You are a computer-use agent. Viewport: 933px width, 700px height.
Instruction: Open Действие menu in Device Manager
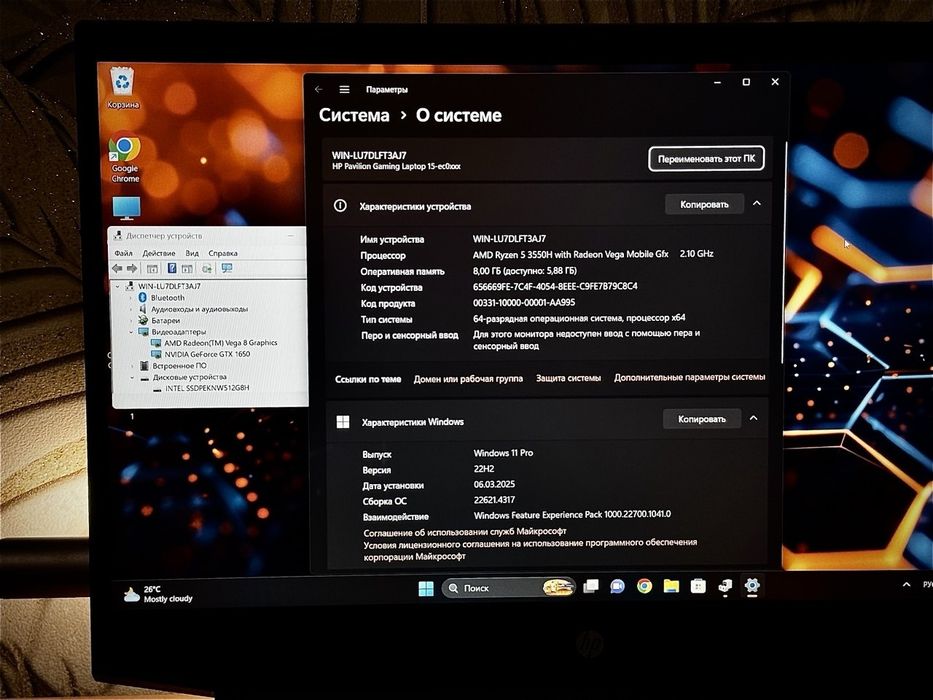point(159,253)
